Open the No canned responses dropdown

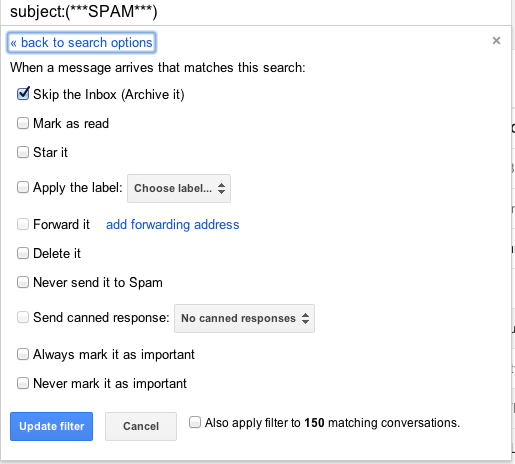[244, 318]
